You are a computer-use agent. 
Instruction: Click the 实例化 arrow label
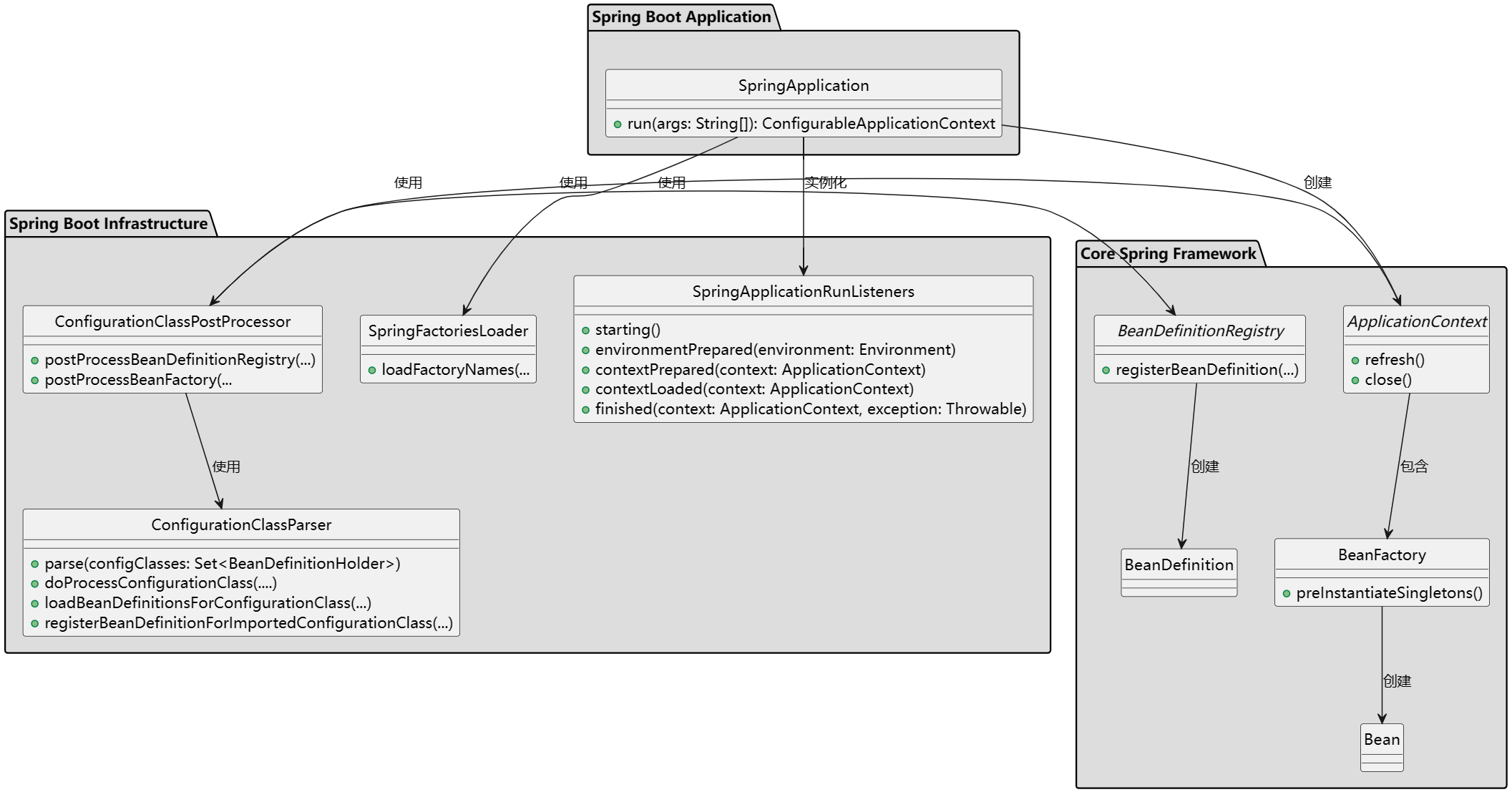[826, 183]
